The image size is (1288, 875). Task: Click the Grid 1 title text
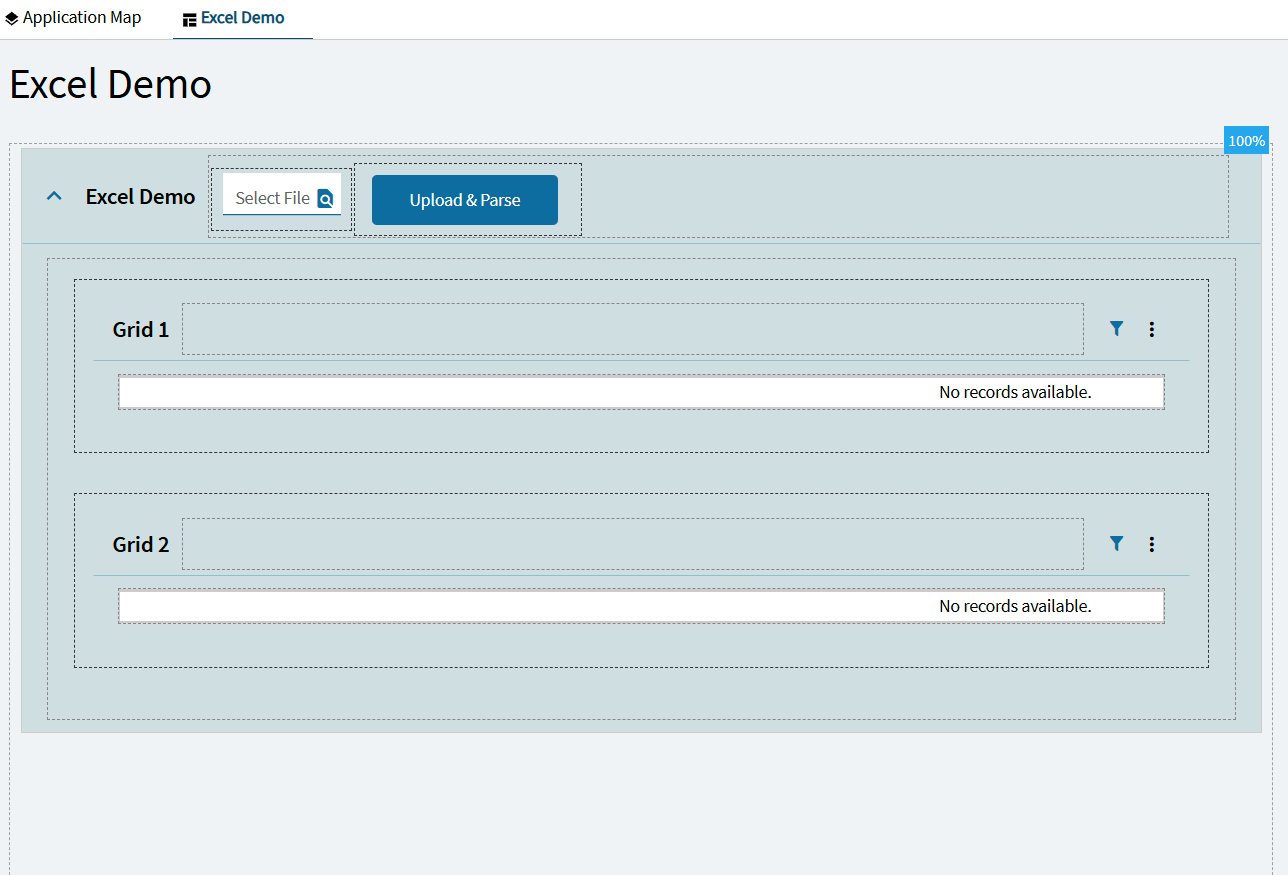point(141,329)
